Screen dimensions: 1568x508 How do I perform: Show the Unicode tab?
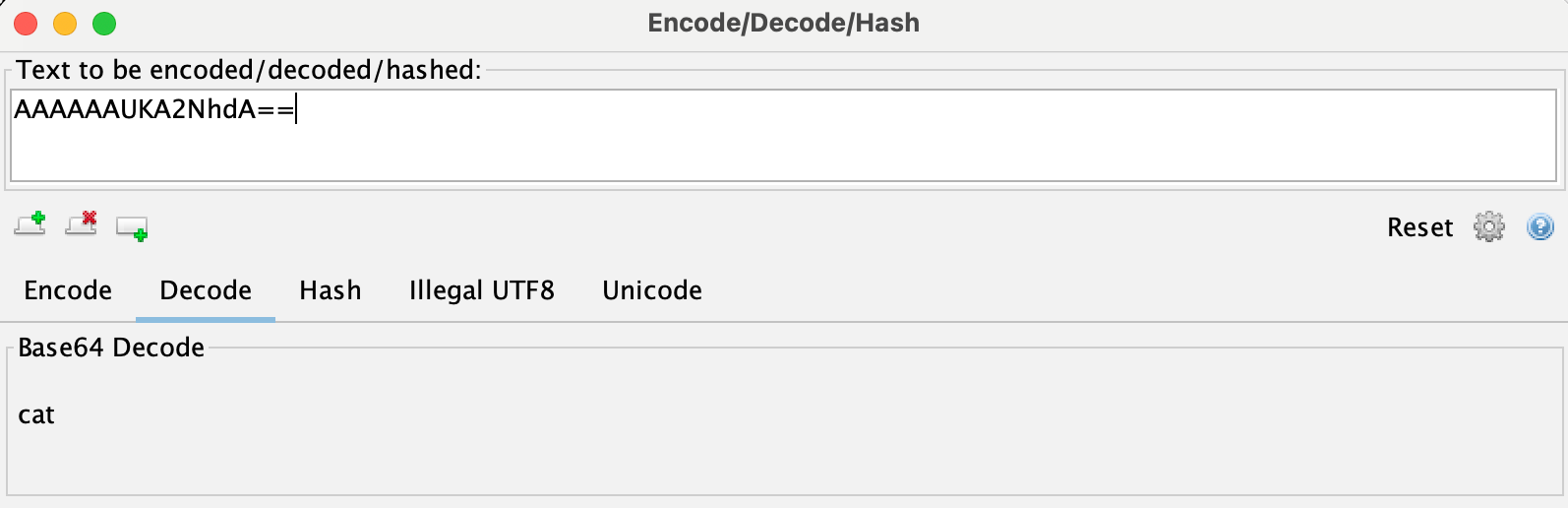click(x=652, y=290)
